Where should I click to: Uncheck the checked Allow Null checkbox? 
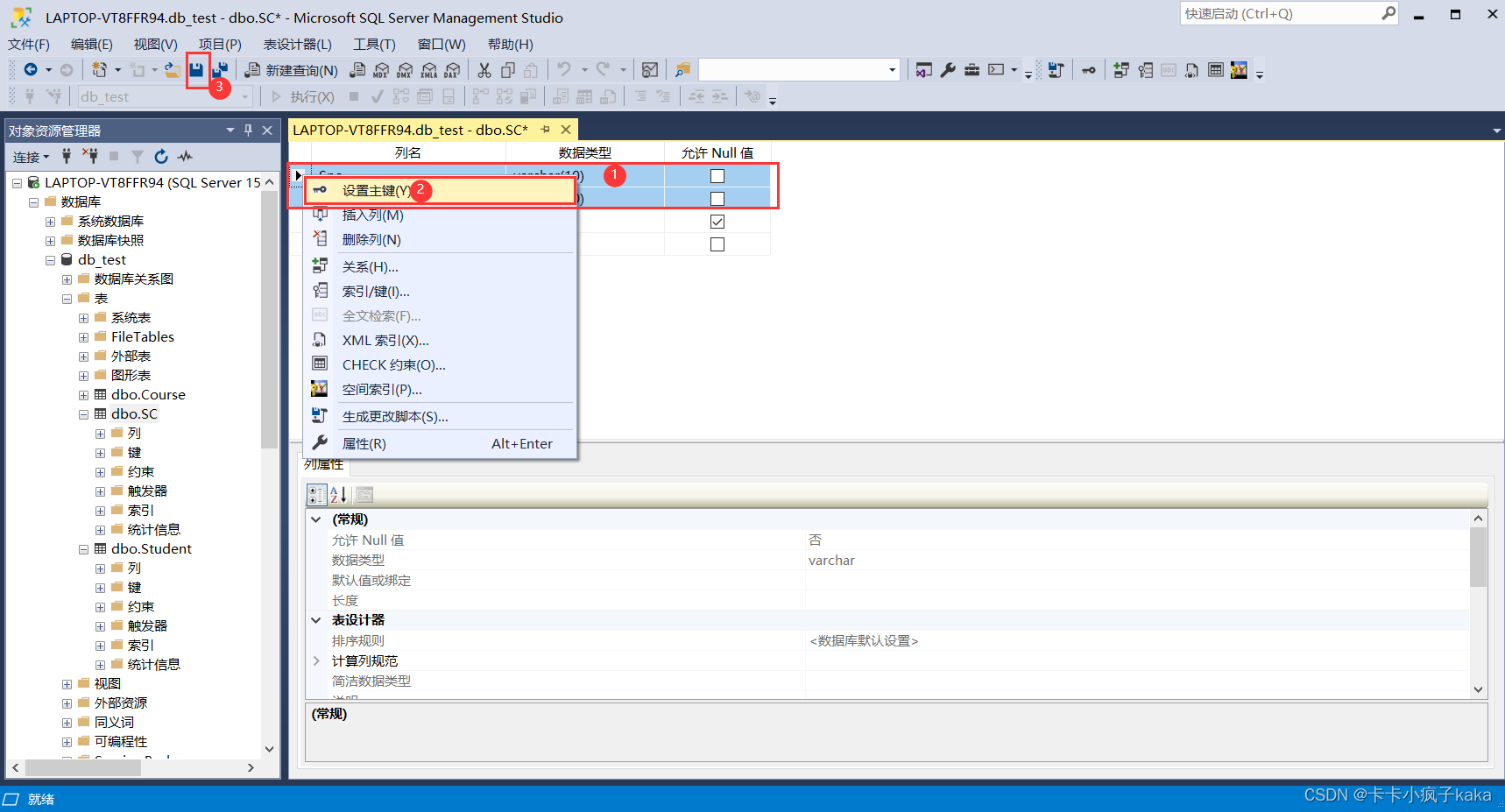point(717,222)
